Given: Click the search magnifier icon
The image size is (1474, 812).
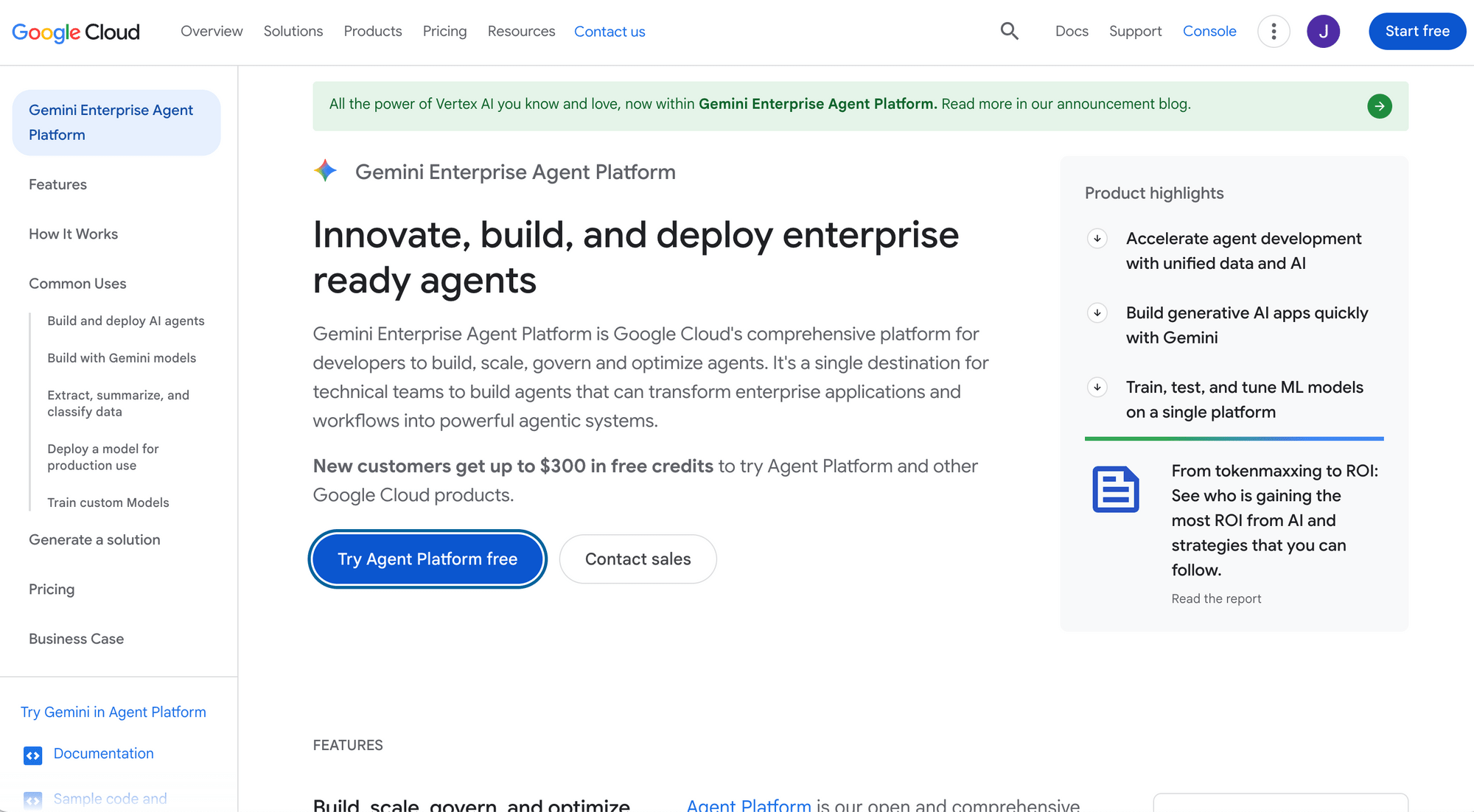Looking at the screenshot, I should [x=1010, y=31].
